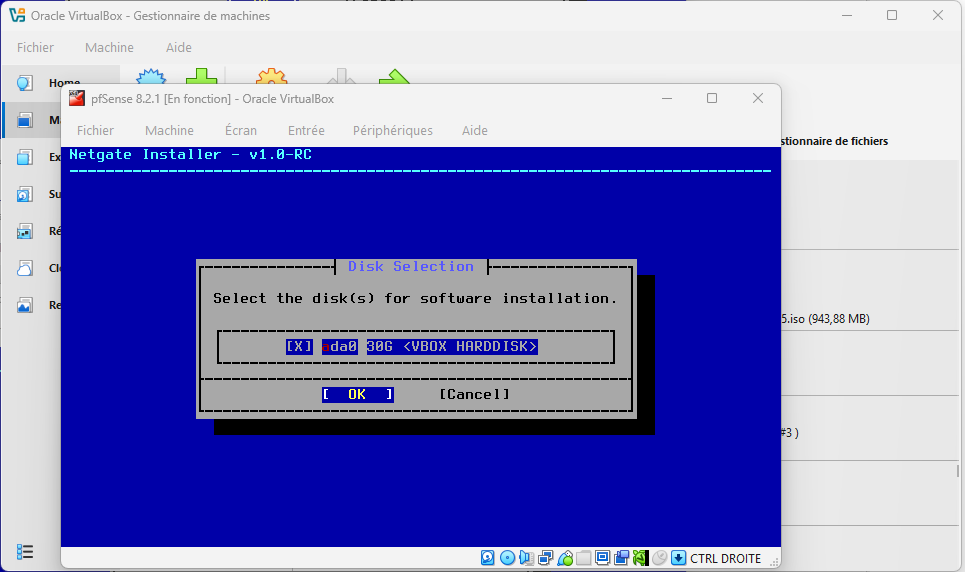Open the Périphériques menu in the VM window
This screenshot has height=572, width=965.
[x=392, y=130]
